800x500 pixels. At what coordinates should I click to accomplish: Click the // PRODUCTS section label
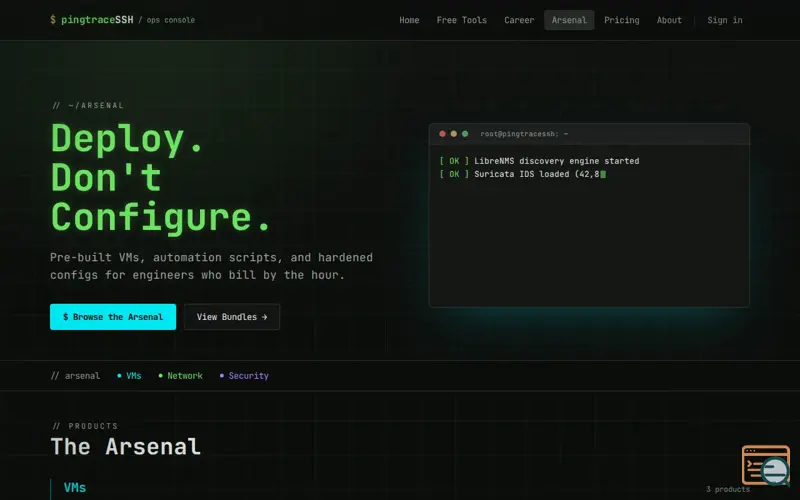coord(85,426)
